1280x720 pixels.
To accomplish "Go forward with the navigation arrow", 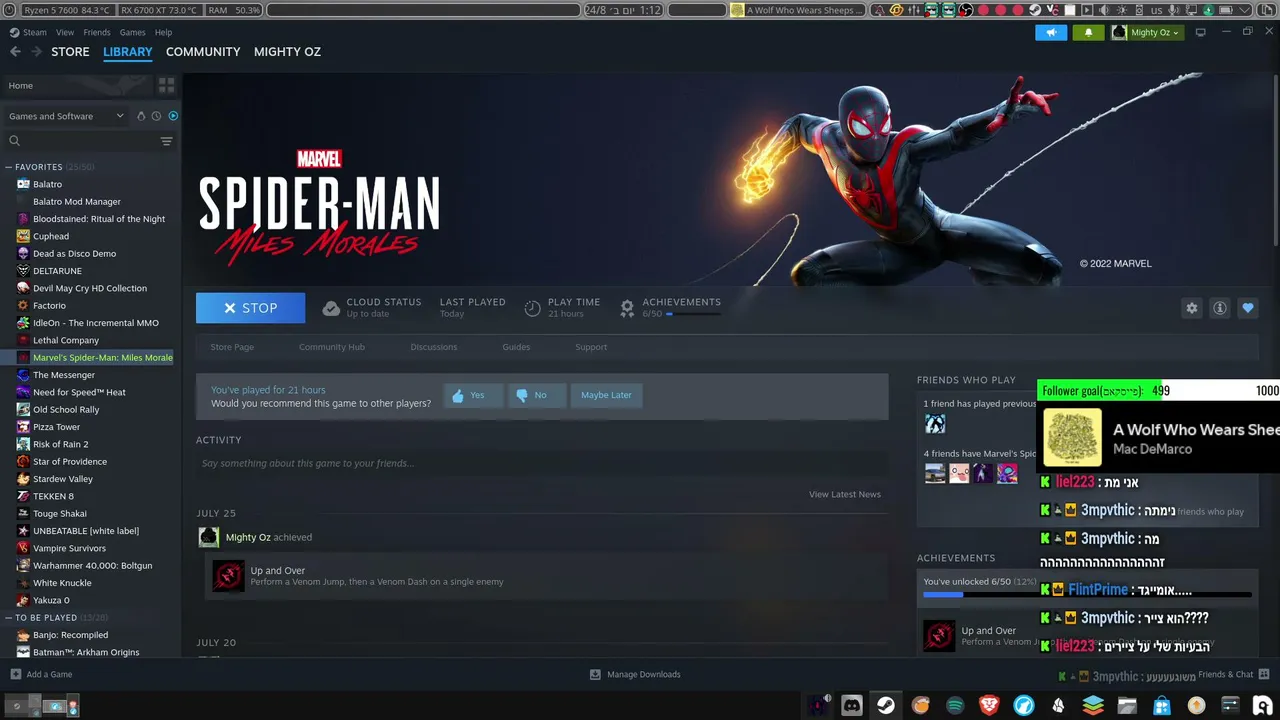I will 37,52.
